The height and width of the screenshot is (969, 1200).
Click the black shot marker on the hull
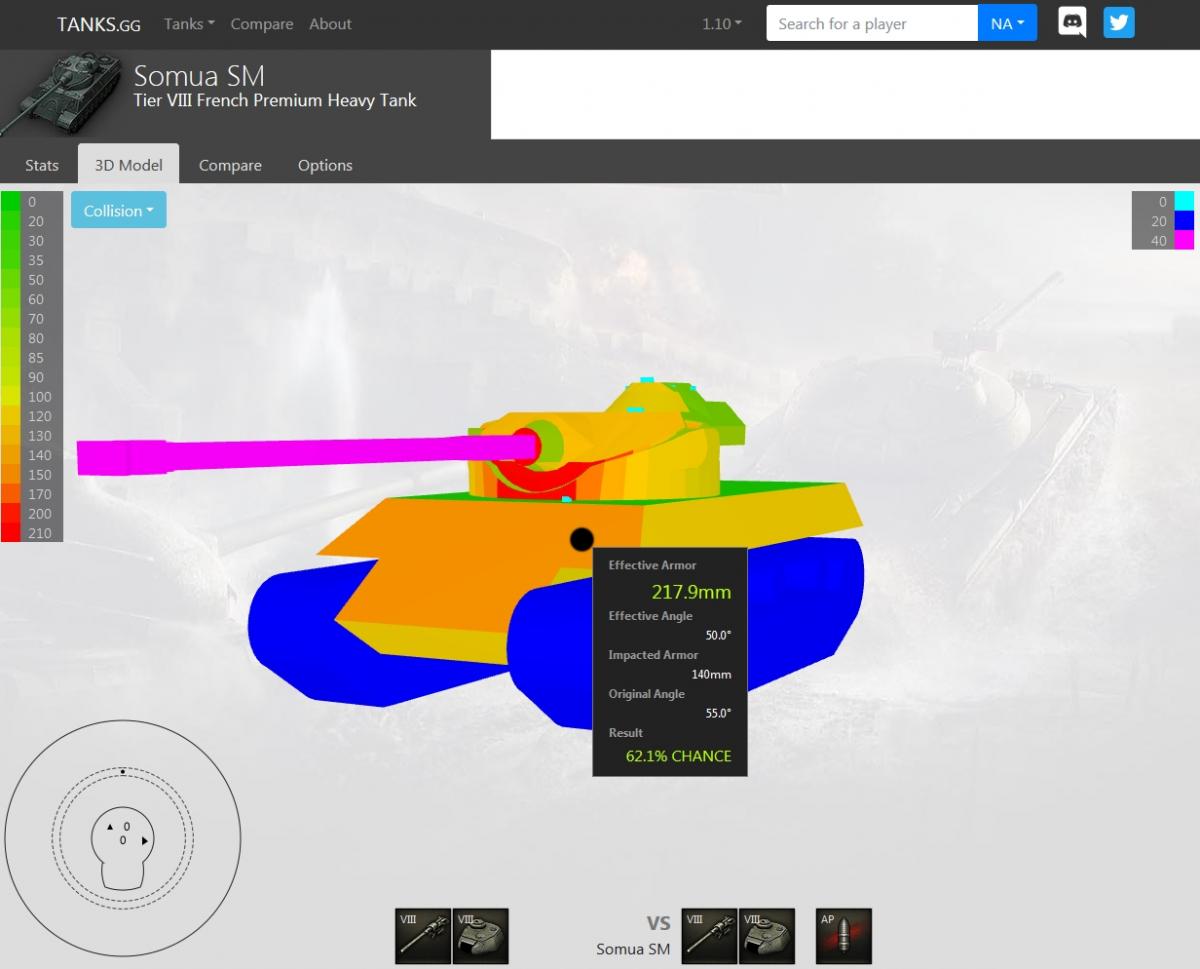(581, 540)
